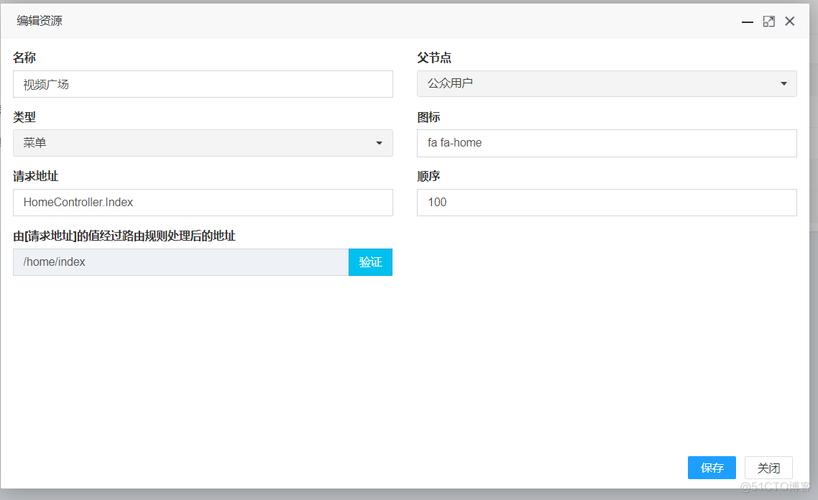Click the routed address field /home/index
818x500 pixels.
181,262
